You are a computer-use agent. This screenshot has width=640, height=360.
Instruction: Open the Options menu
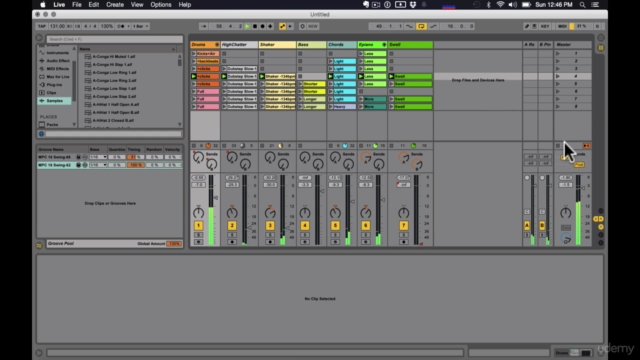pyautogui.click(x=161, y=5)
